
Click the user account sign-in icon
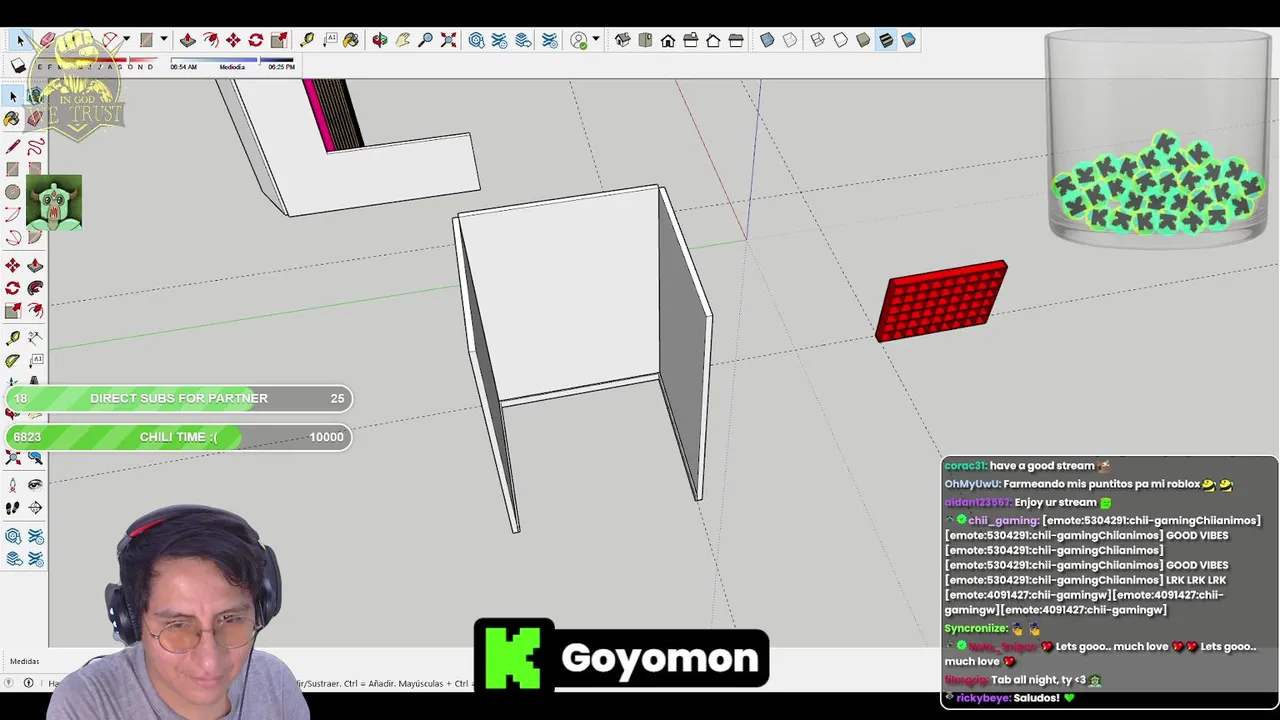click(579, 40)
